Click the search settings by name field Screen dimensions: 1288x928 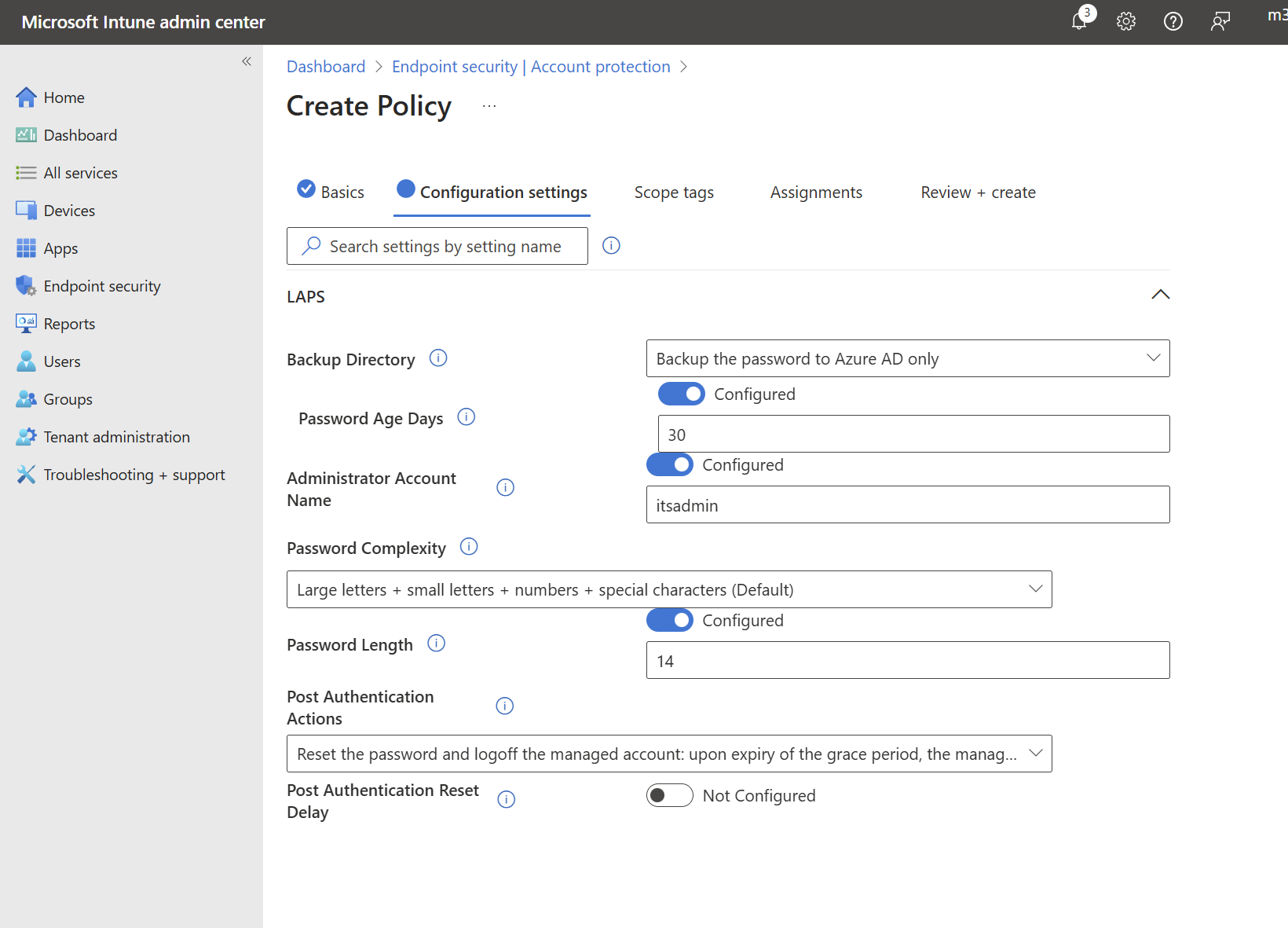437,246
